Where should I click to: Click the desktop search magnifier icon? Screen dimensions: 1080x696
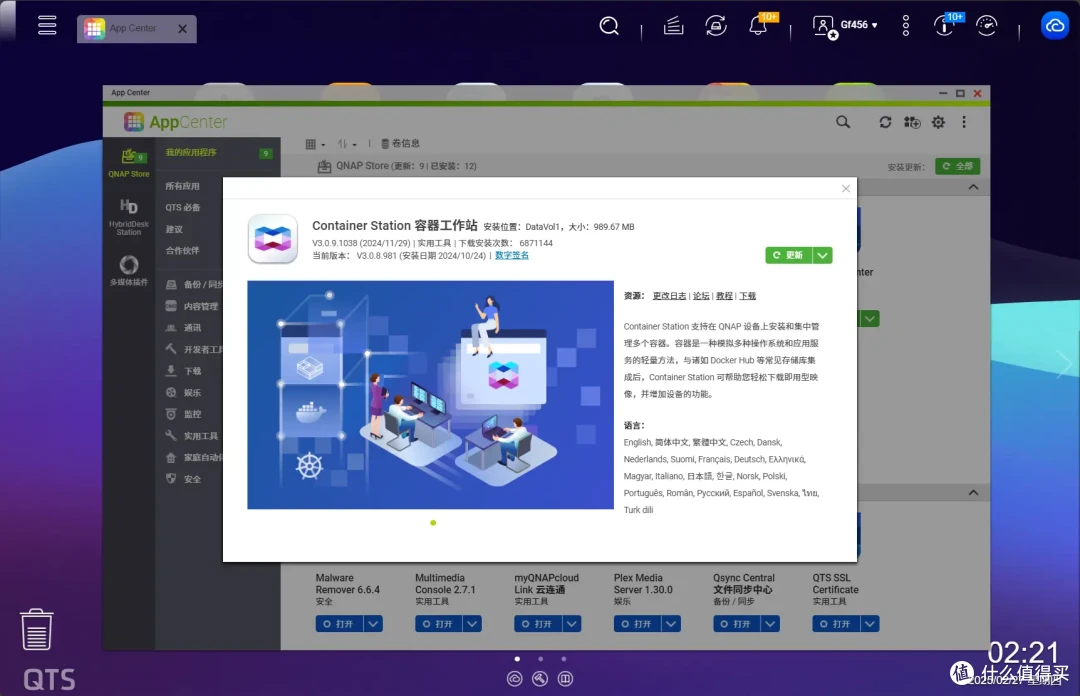coord(609,26)
